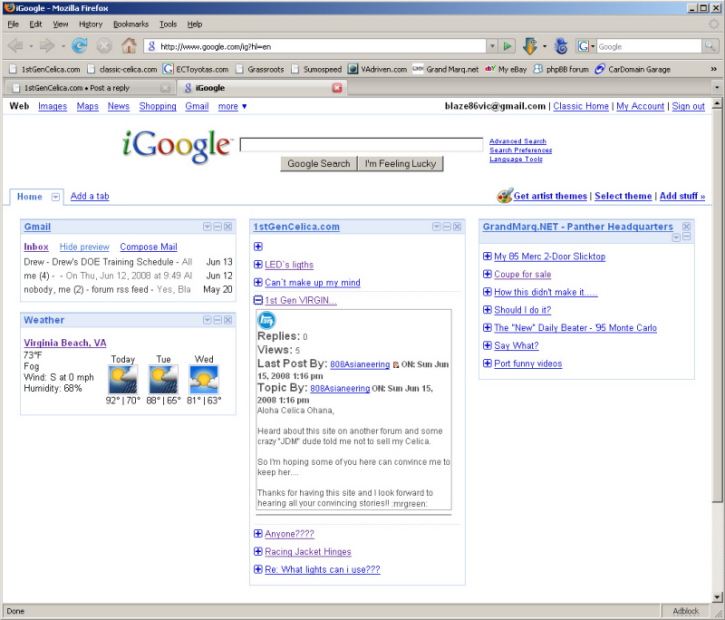The height and width of the screenshot is (620, 725).
Task: Click the page vertical scrollbar down arrow
Action: [717, 597]
